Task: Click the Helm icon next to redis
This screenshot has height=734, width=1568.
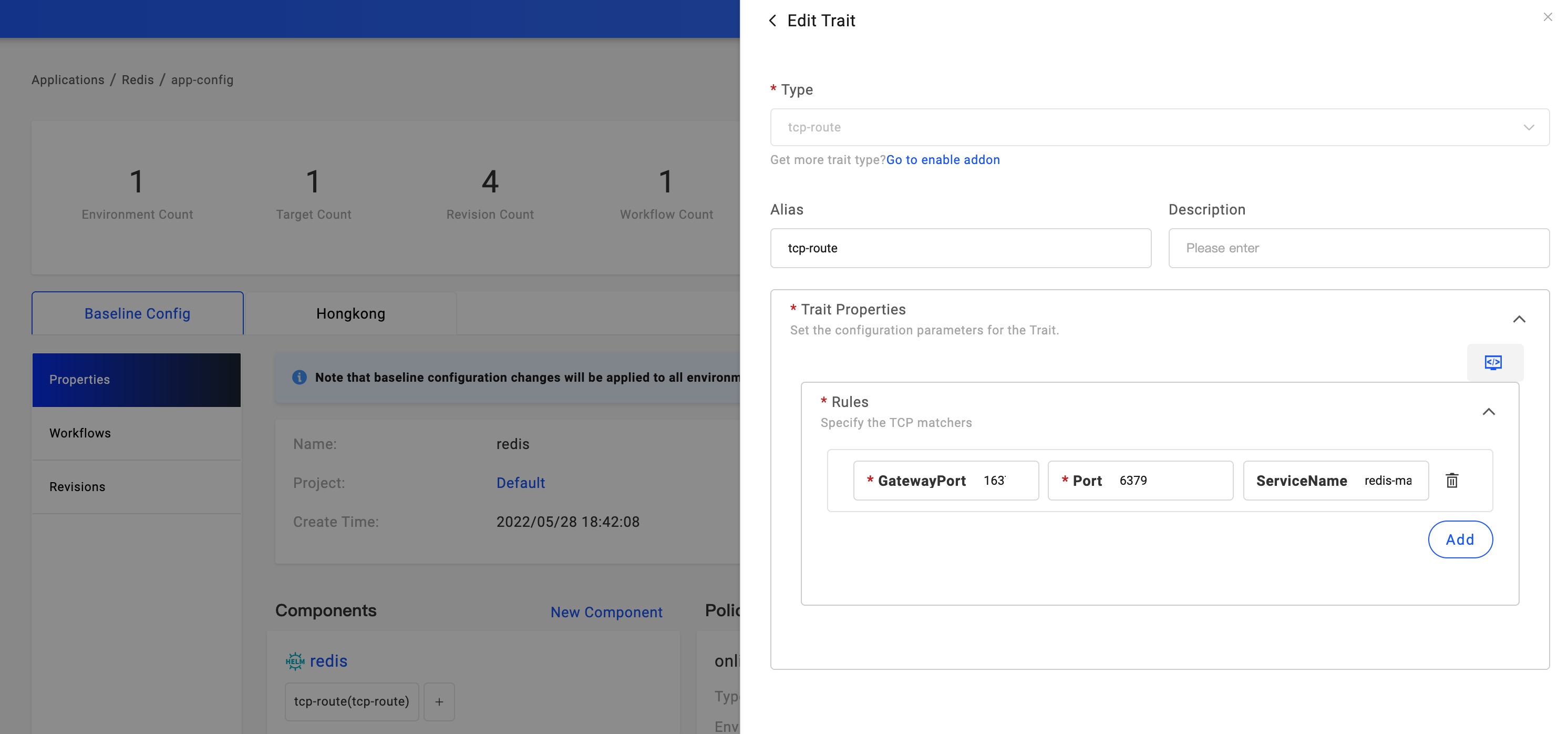Action: 295,661
